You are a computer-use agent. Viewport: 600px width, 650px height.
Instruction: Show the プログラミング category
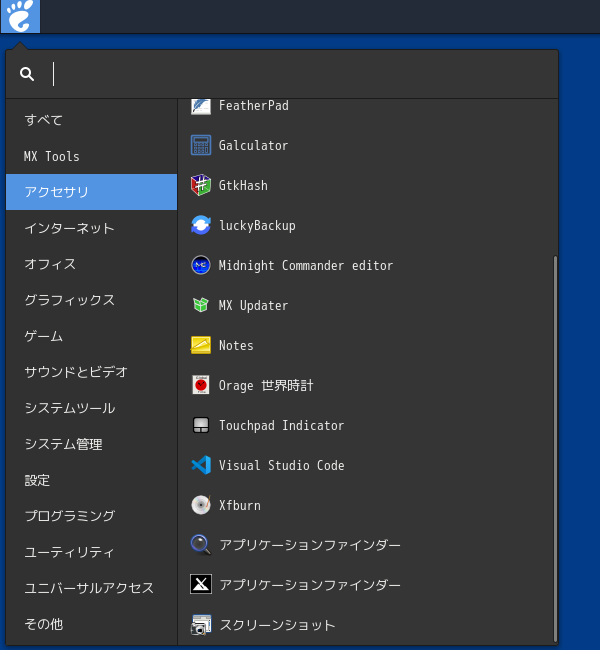[x=91, y=516]
